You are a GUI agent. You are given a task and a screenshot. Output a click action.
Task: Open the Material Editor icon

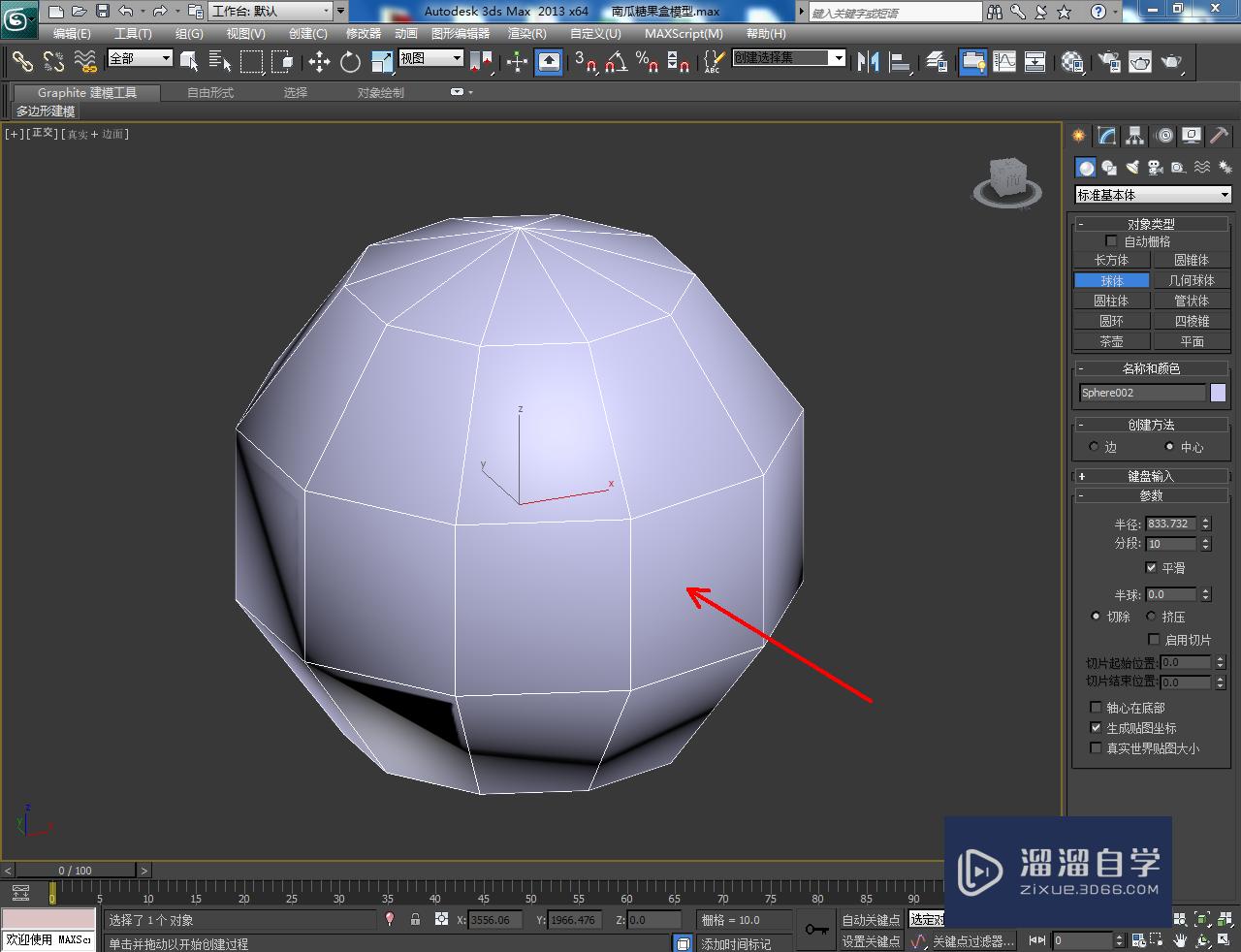point(1072,62)
